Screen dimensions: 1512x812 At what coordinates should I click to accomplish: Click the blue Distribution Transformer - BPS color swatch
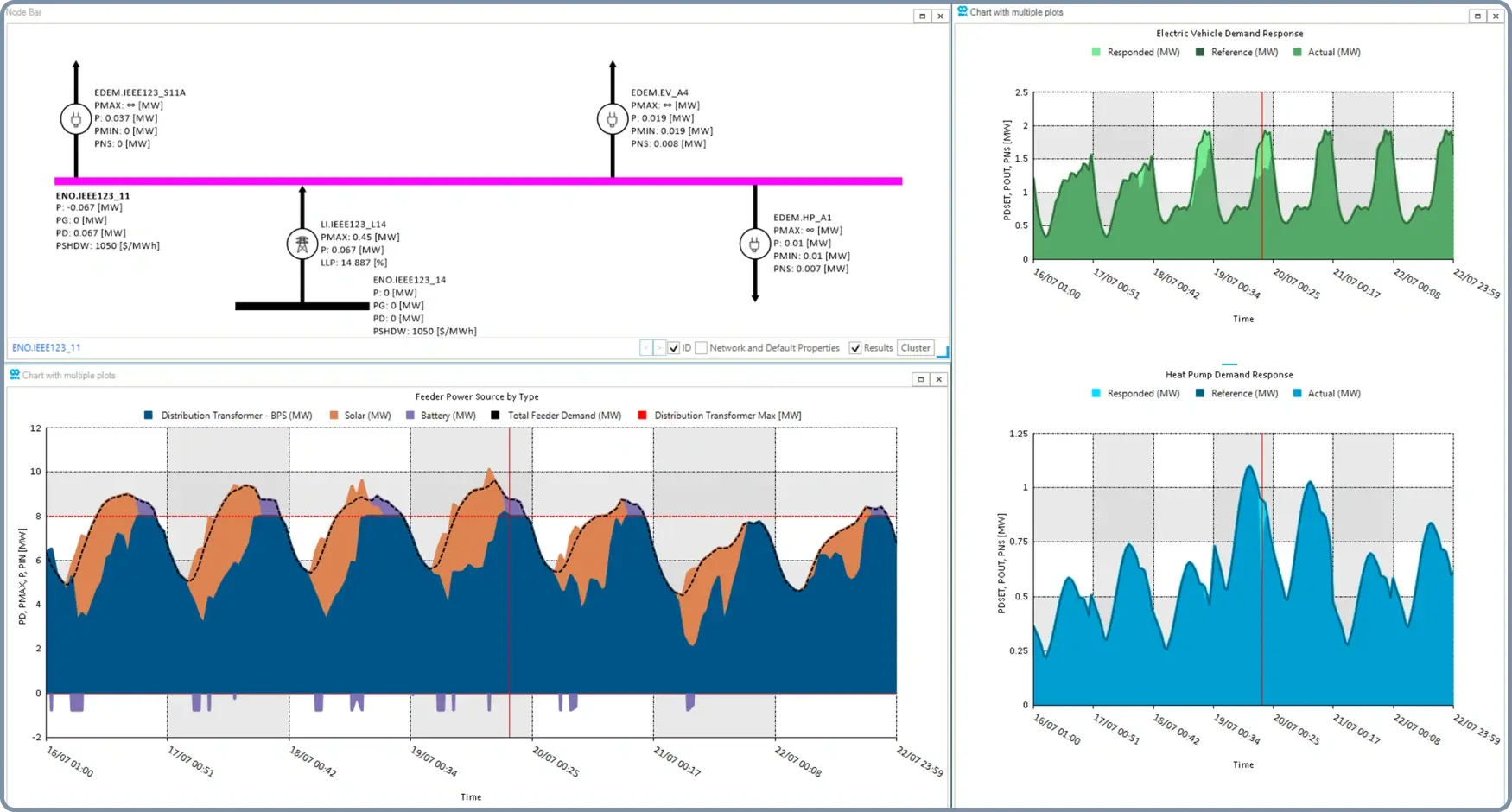point(149,416)
